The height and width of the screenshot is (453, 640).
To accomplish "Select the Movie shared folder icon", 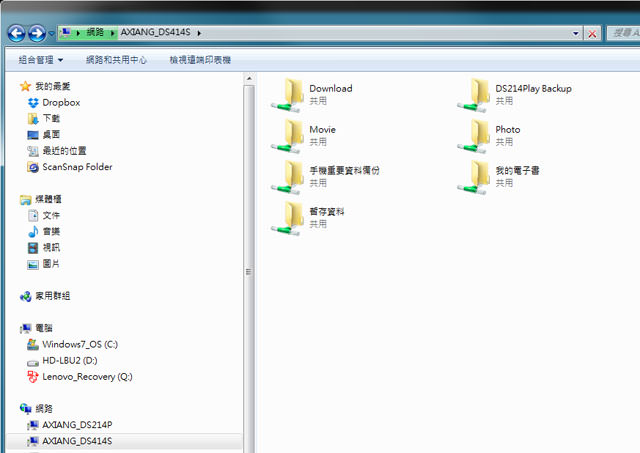I will coord(288,136).
